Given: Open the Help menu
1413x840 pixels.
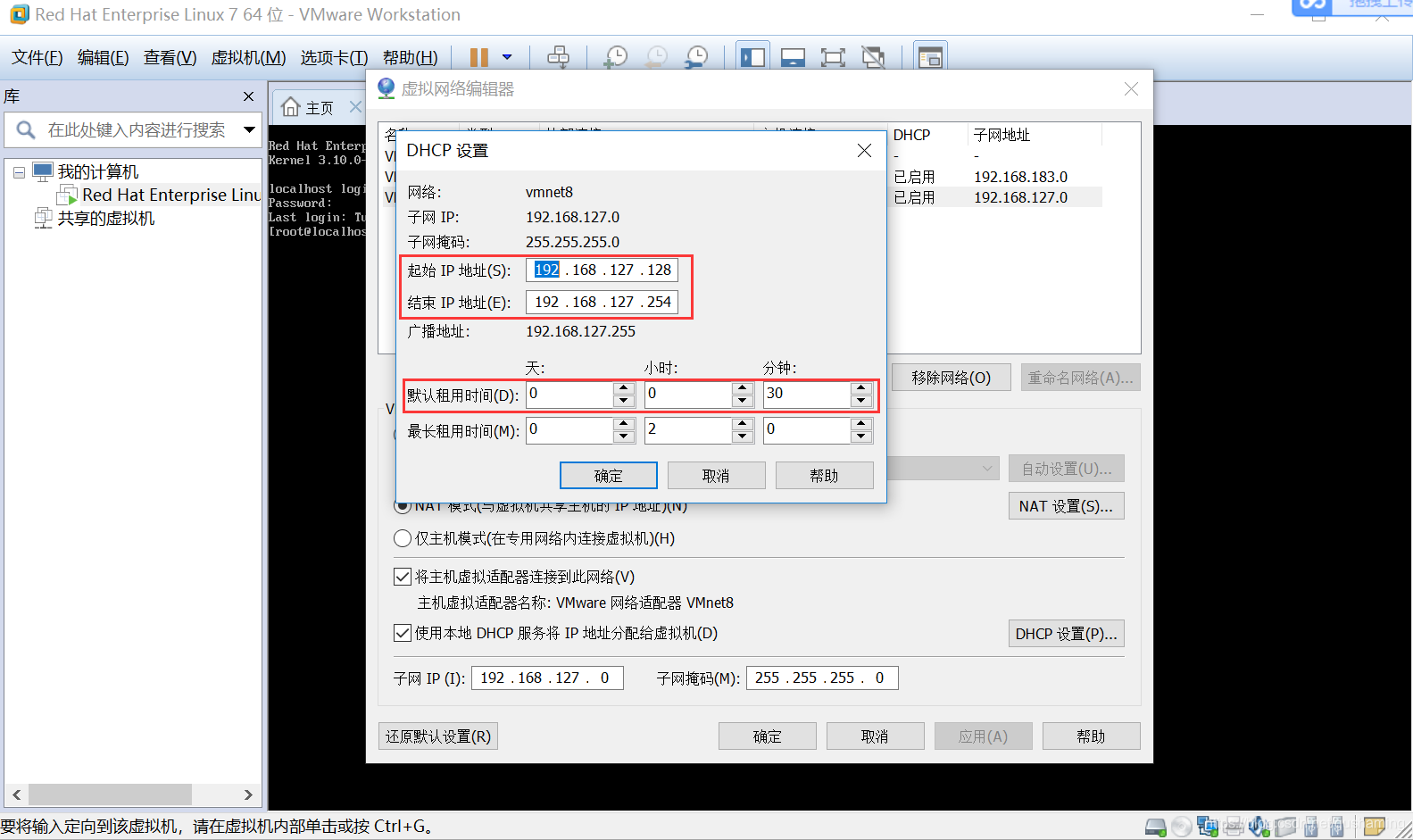Looking at the screenshot, I should coord(410,58).
